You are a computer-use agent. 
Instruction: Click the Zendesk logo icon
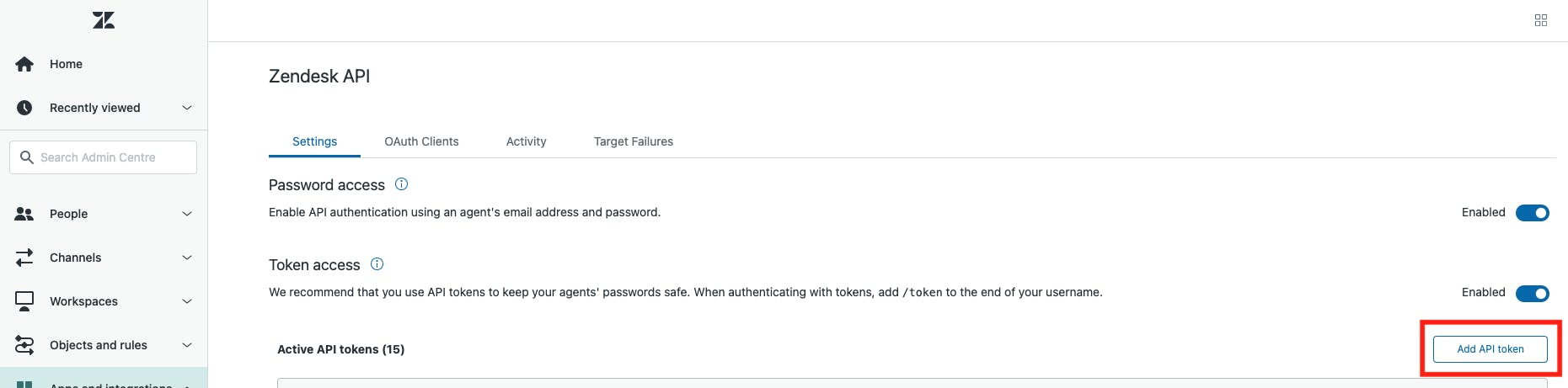click(x=104, y=20)
